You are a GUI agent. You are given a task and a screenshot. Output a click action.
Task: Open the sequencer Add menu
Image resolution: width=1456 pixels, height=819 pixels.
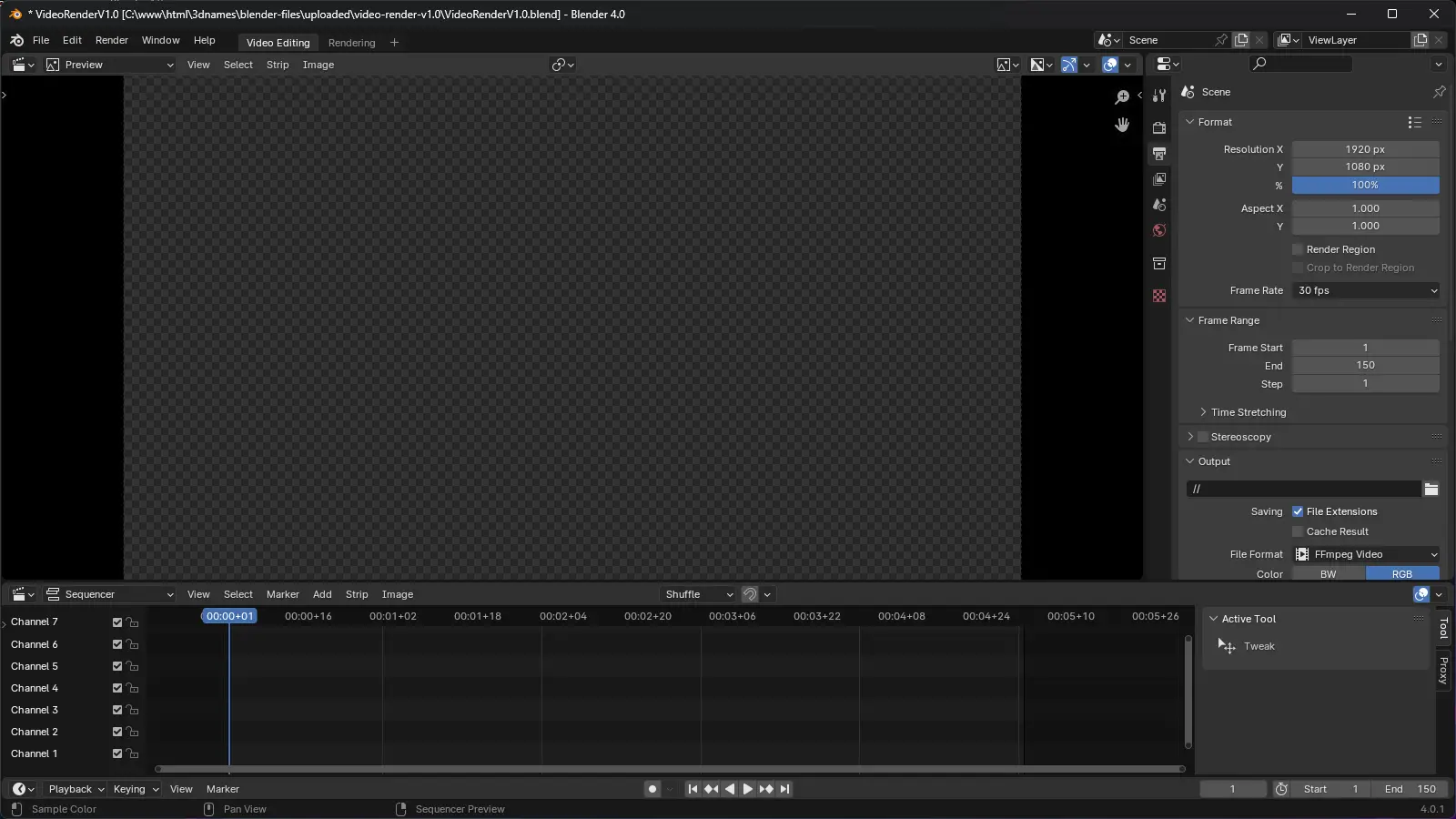click(x=322, y=594)
